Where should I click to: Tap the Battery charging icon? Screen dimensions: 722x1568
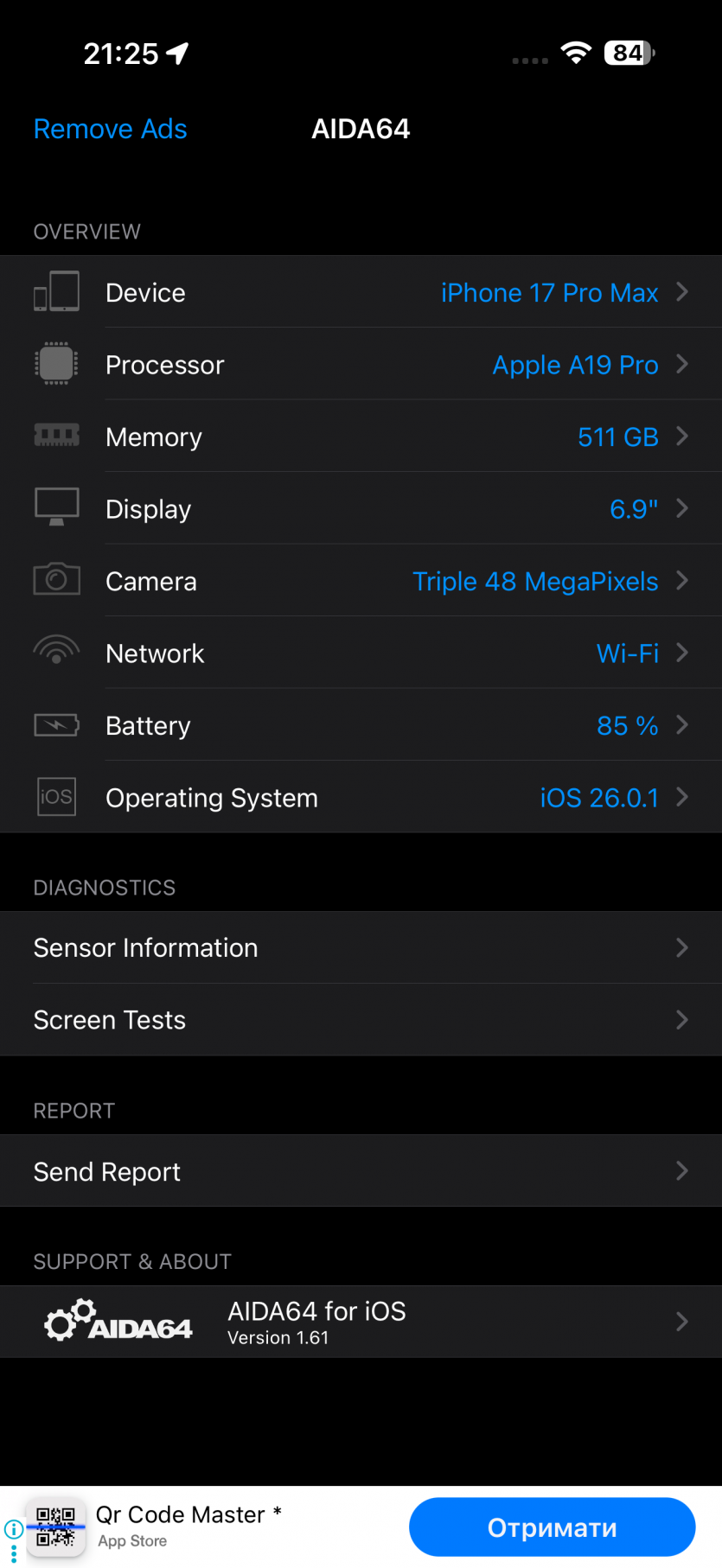56,724
